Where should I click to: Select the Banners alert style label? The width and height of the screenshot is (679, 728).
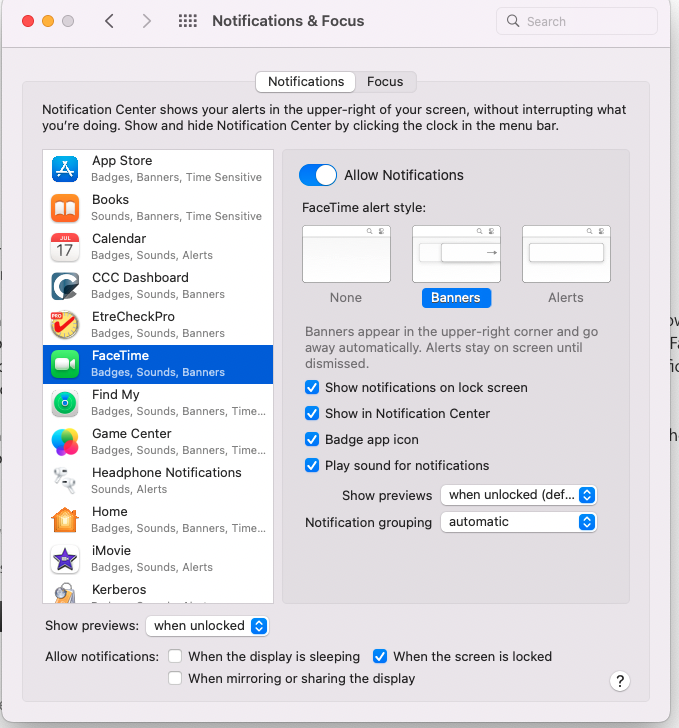456,298
